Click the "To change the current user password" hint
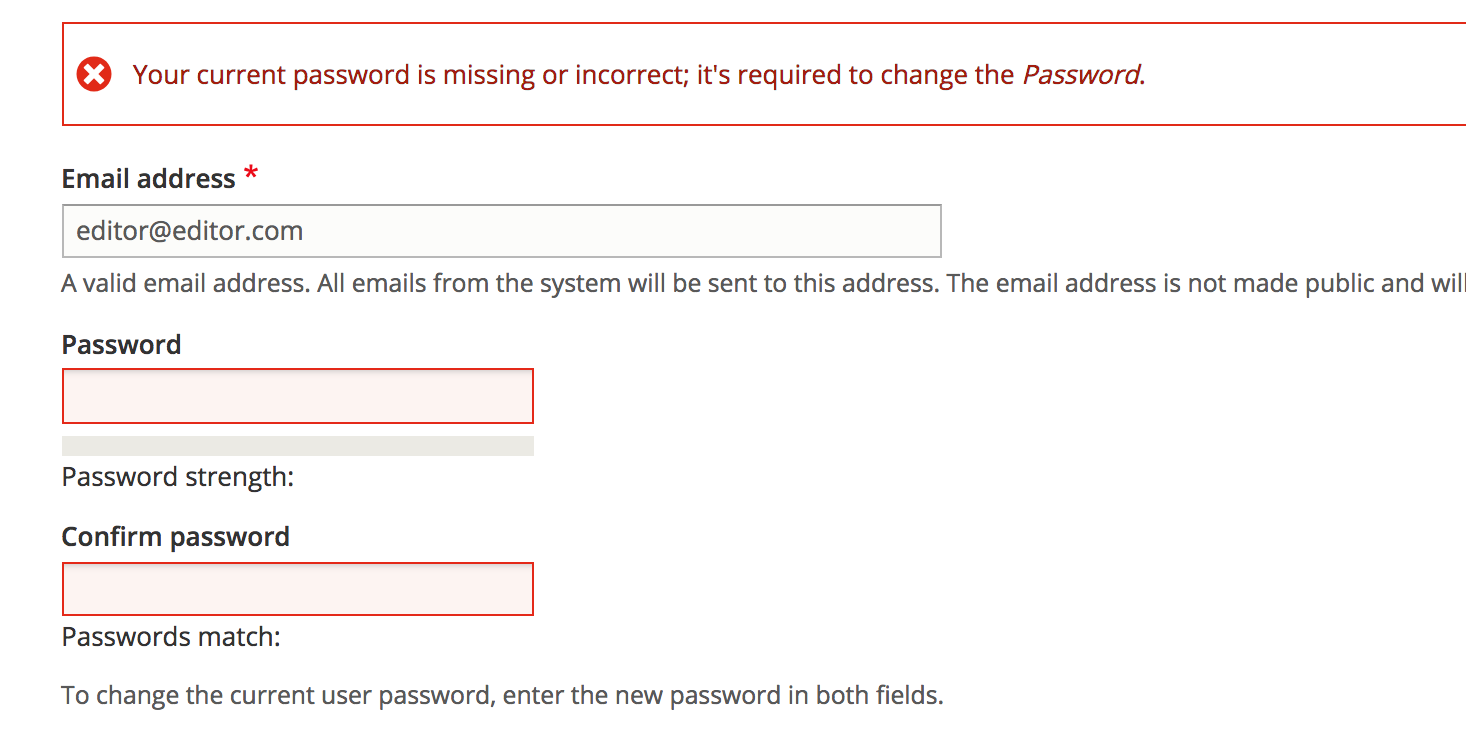 (x=279, y=695)
